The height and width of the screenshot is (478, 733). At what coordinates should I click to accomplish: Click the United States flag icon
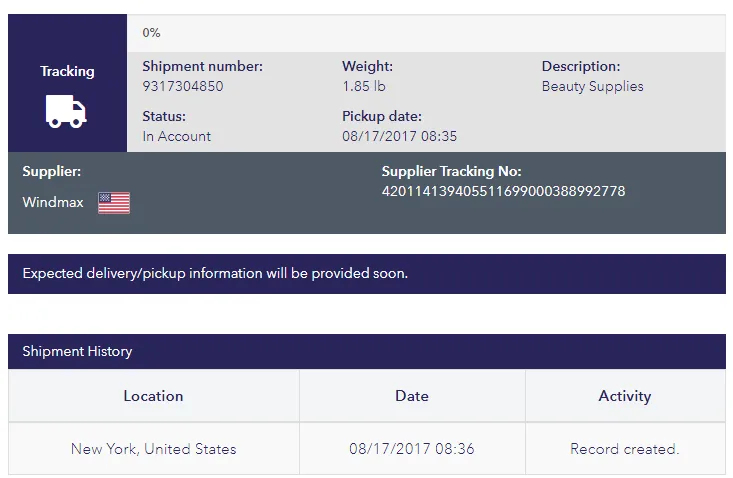click(114, 203)
